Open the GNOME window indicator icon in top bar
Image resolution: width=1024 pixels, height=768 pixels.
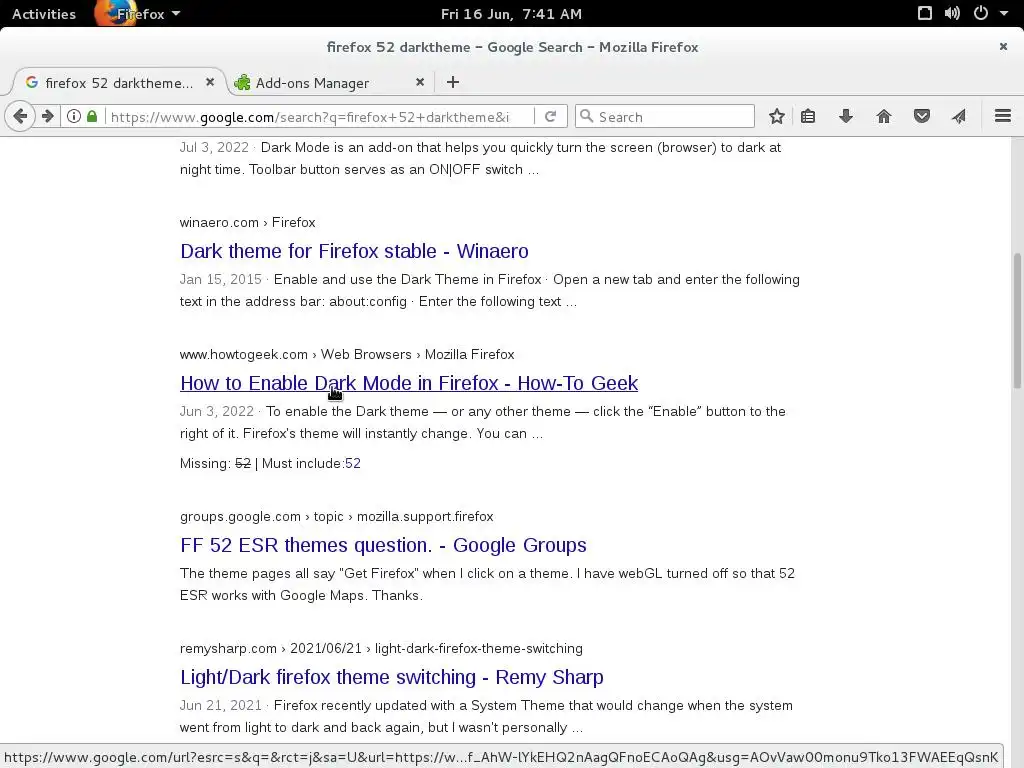[x=925, y=13]
